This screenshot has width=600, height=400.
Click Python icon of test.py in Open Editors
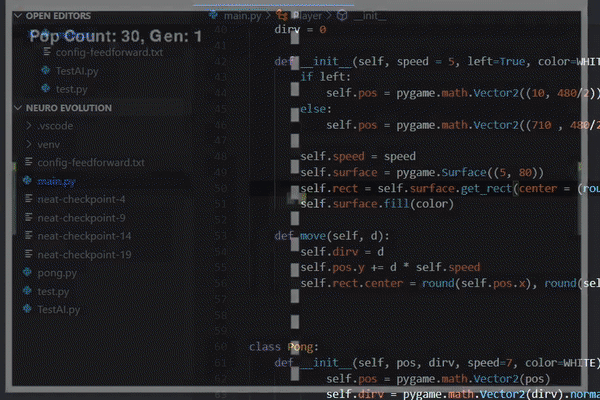pos(46,88)
